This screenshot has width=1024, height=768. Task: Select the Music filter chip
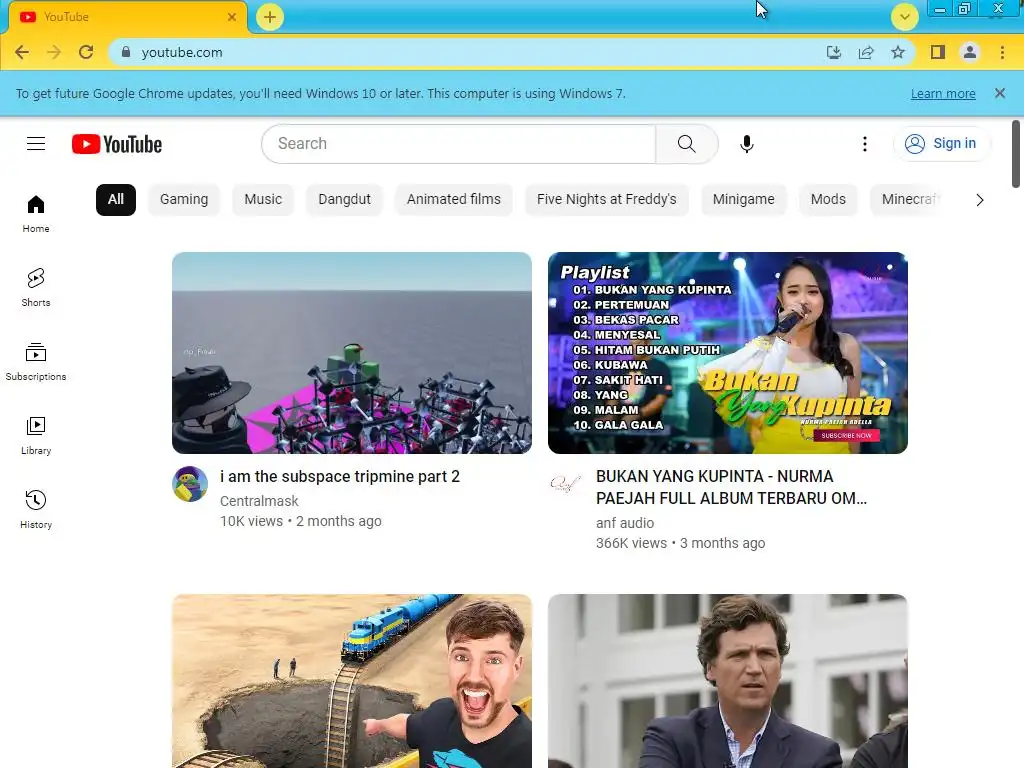[263, 200]
